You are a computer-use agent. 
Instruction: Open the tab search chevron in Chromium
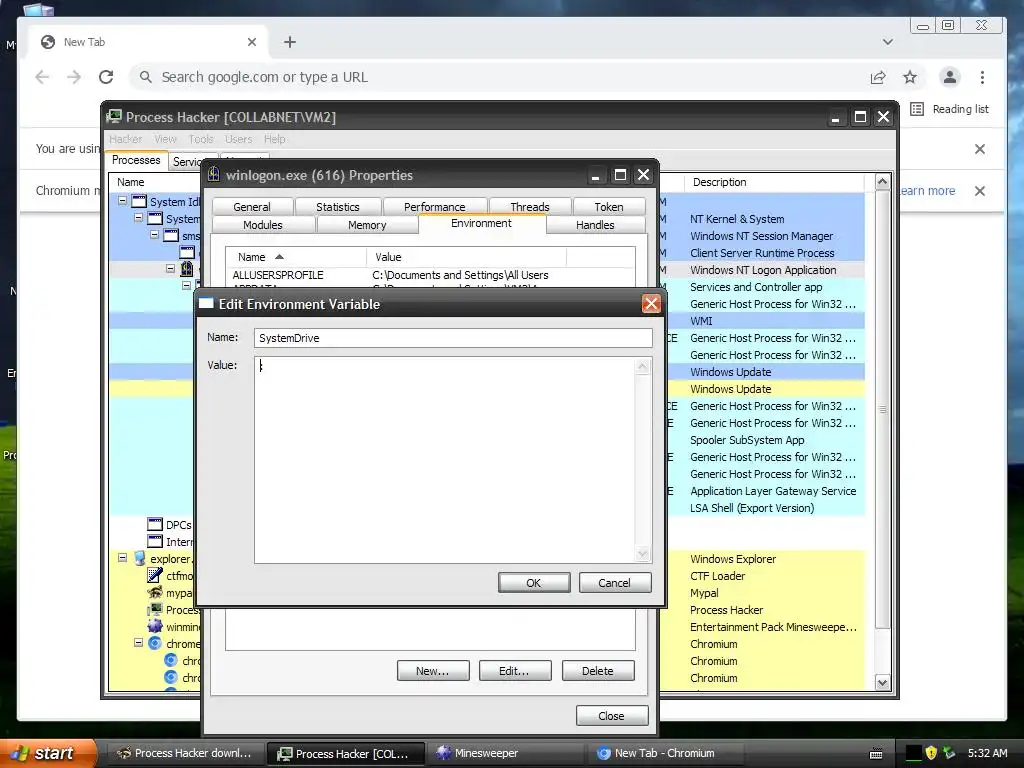[888, 42]
